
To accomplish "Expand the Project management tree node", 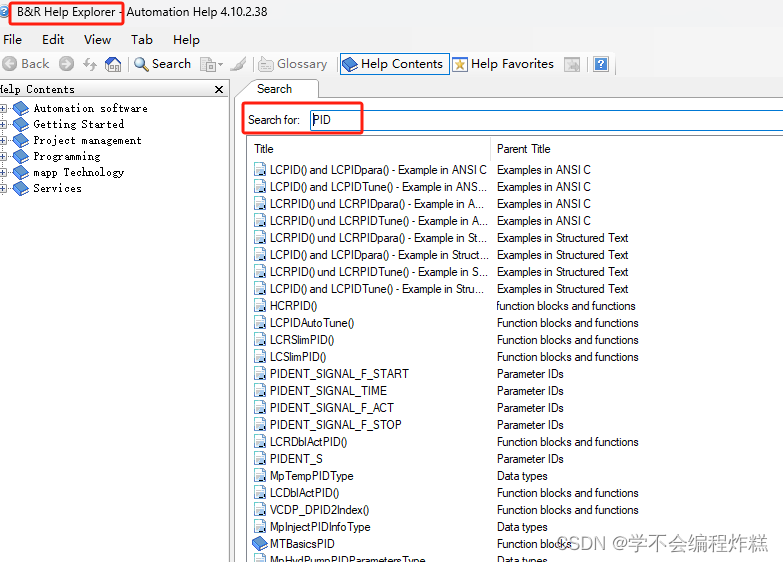I will 3,140.
